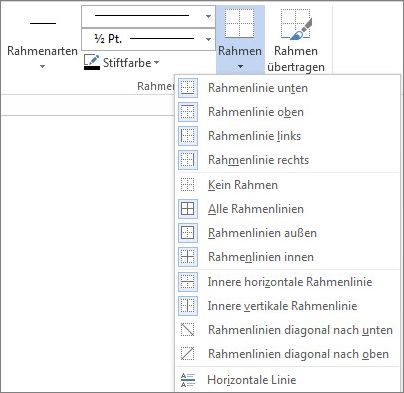
Task: Choose Horizontale Linie menu text
Action: (x=252, y=380)
